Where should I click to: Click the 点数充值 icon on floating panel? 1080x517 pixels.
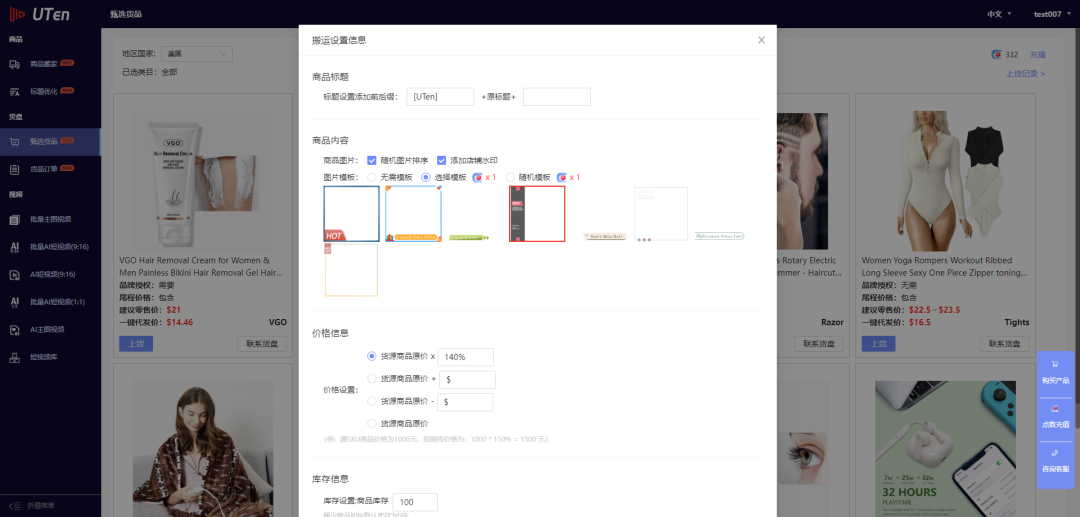[1055, 408]
